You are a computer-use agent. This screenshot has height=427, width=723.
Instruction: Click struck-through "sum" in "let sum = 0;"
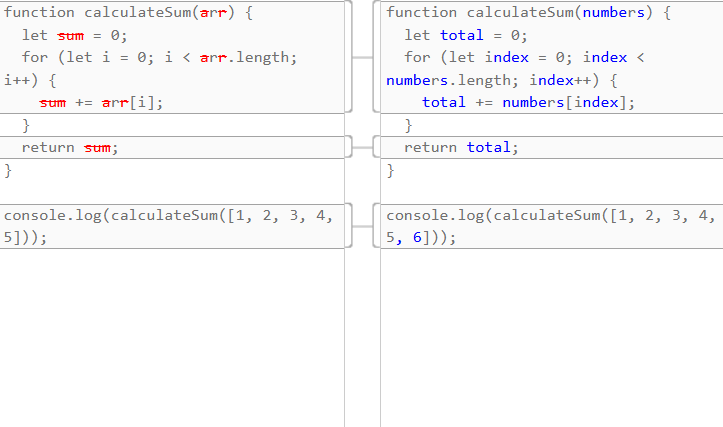coord(71,35)
